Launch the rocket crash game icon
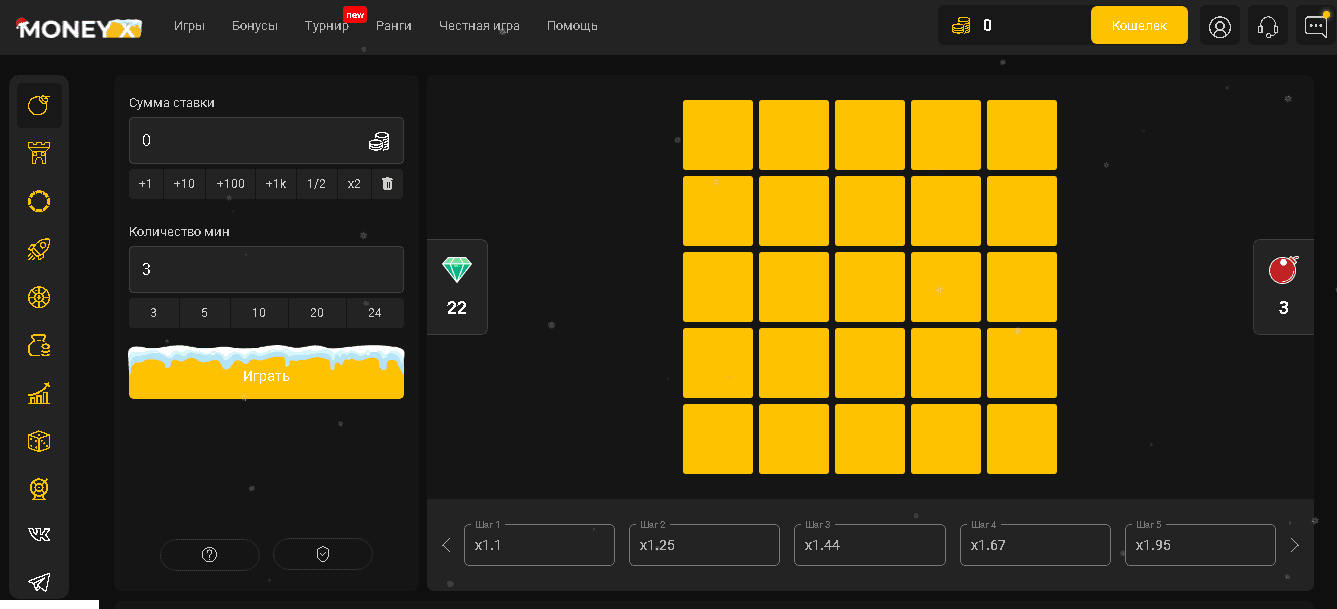The image size is (1337, 609). point(39,249)
